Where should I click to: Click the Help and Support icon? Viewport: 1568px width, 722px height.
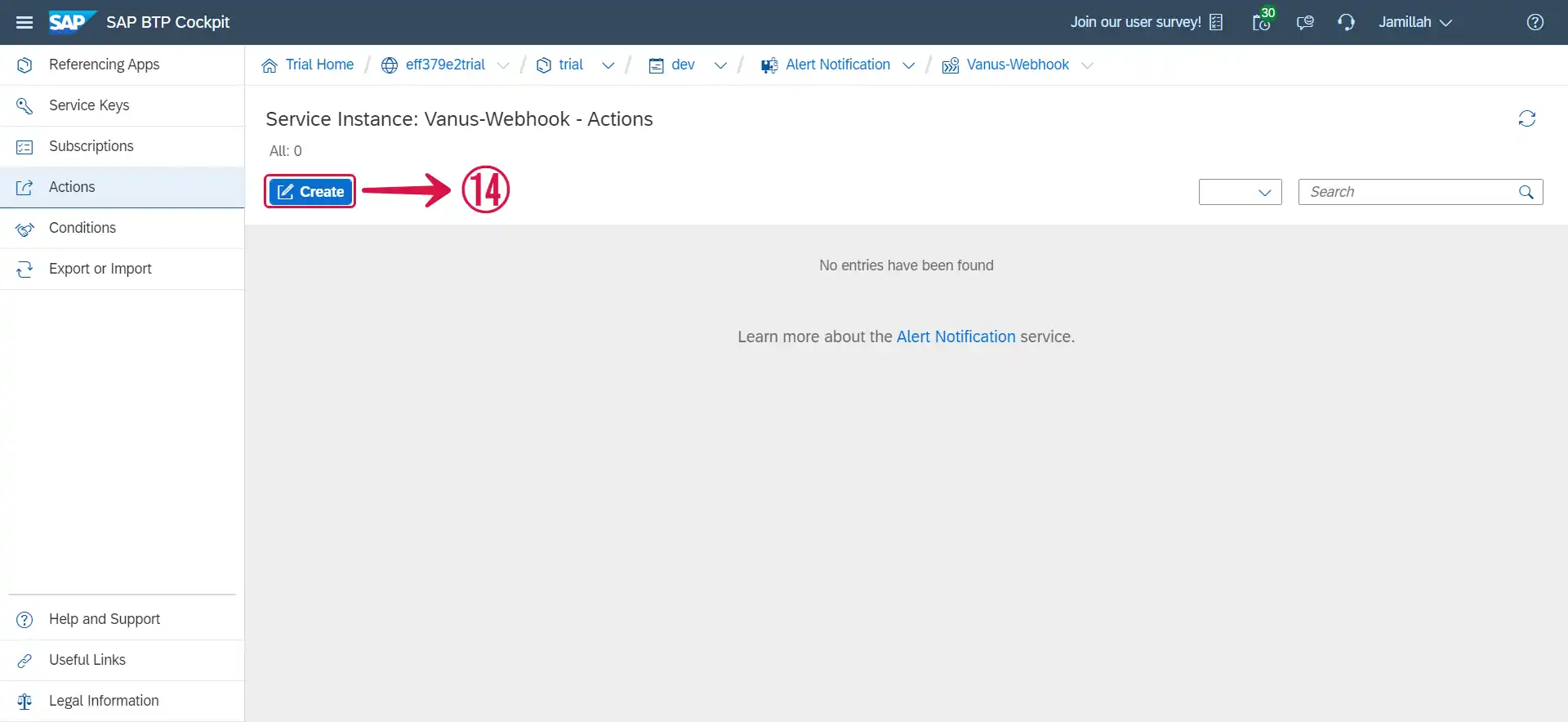[24, 619]
